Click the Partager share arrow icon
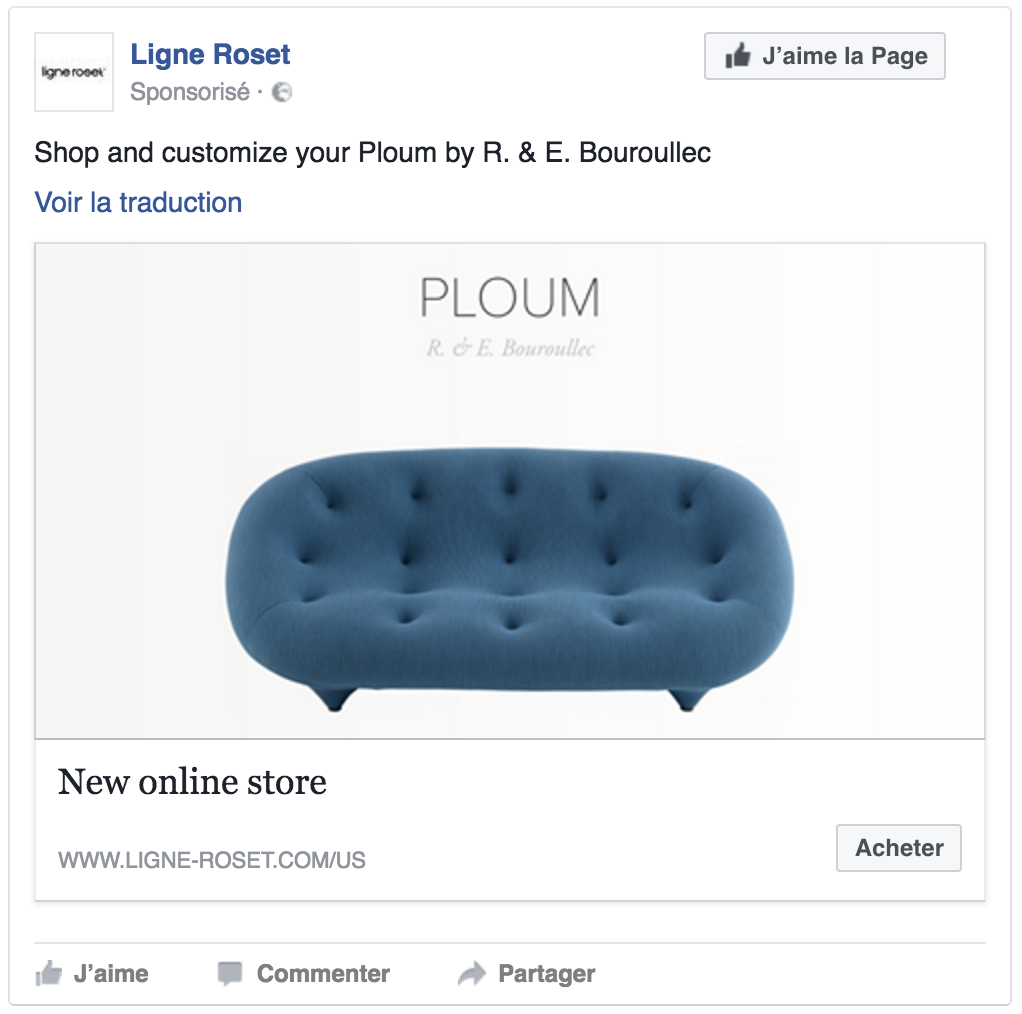The image size is (1022, 1014). tap(471, 973)
